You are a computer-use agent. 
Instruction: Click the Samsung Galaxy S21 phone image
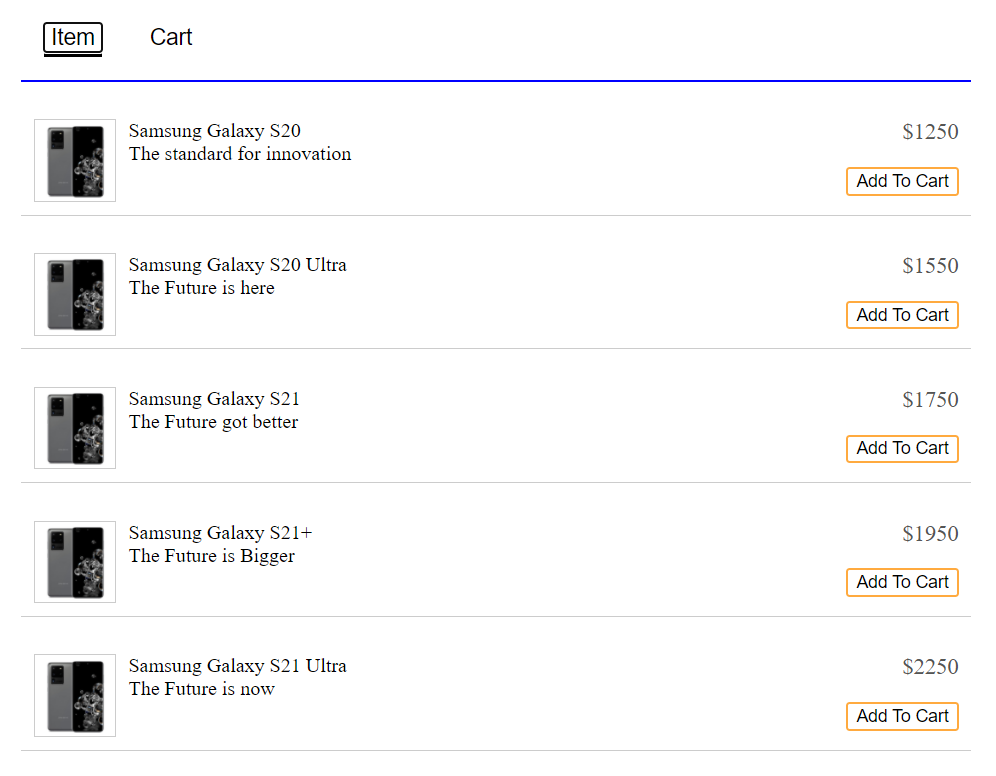point(75,428)
